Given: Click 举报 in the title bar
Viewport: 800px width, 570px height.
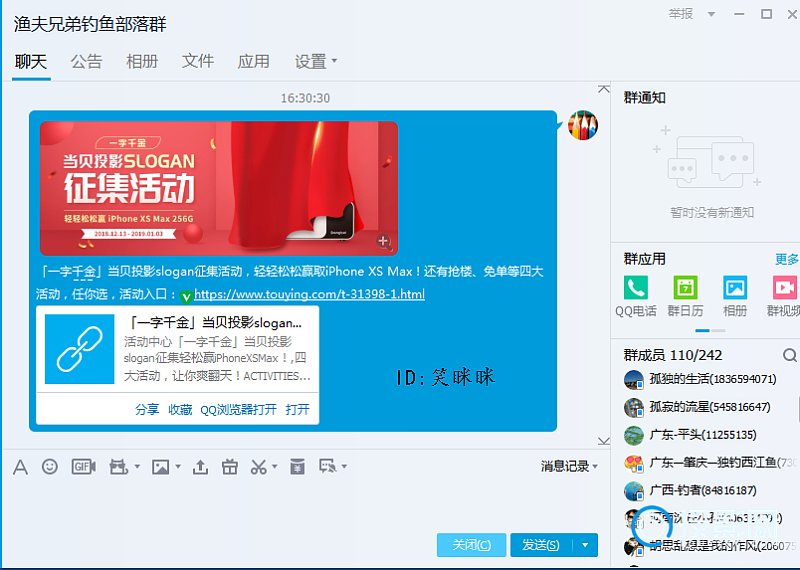Looking at the screenshot, I should pos(681,14).
